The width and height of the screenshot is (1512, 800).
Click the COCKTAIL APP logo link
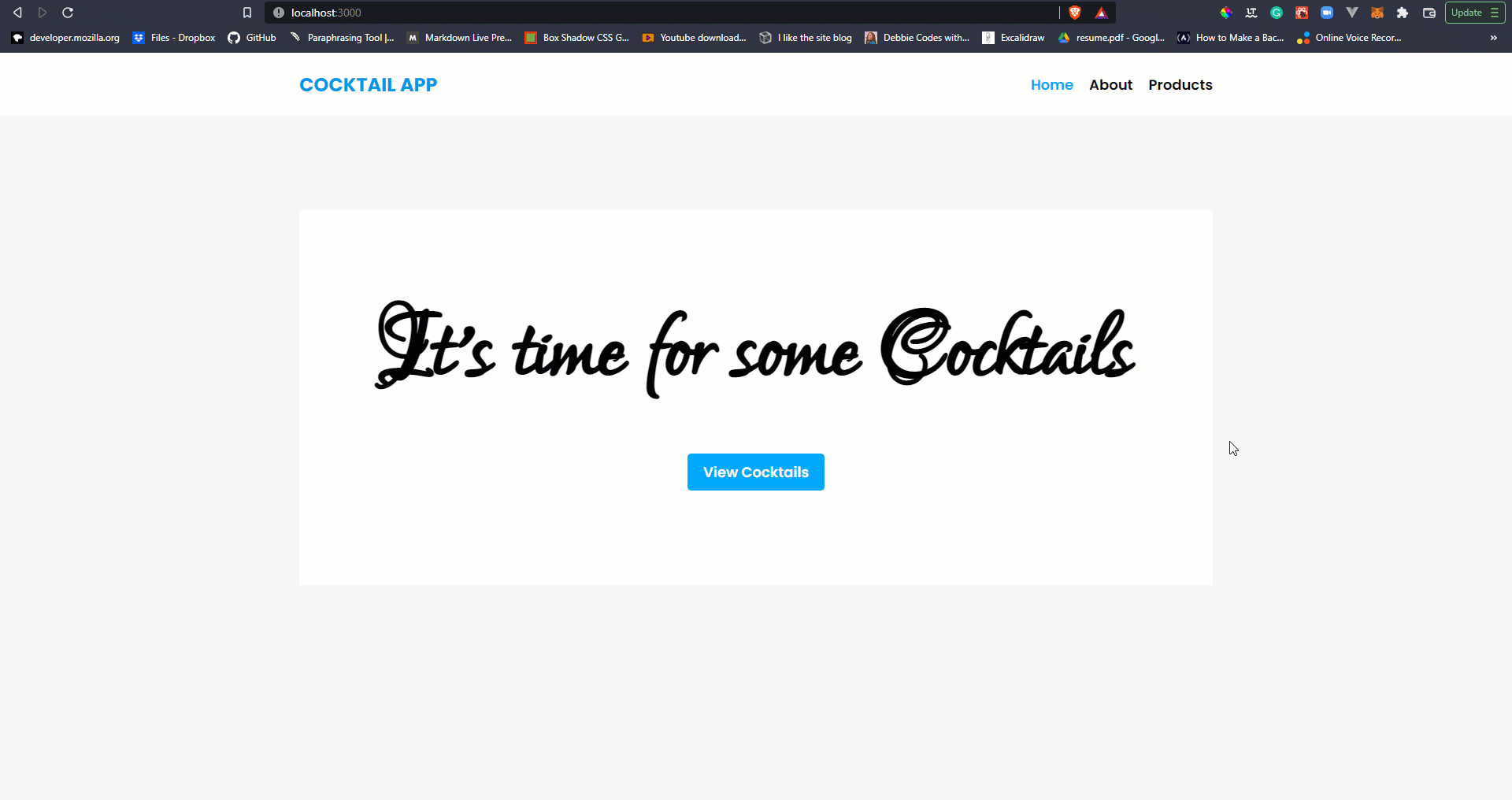coord(368,84)
